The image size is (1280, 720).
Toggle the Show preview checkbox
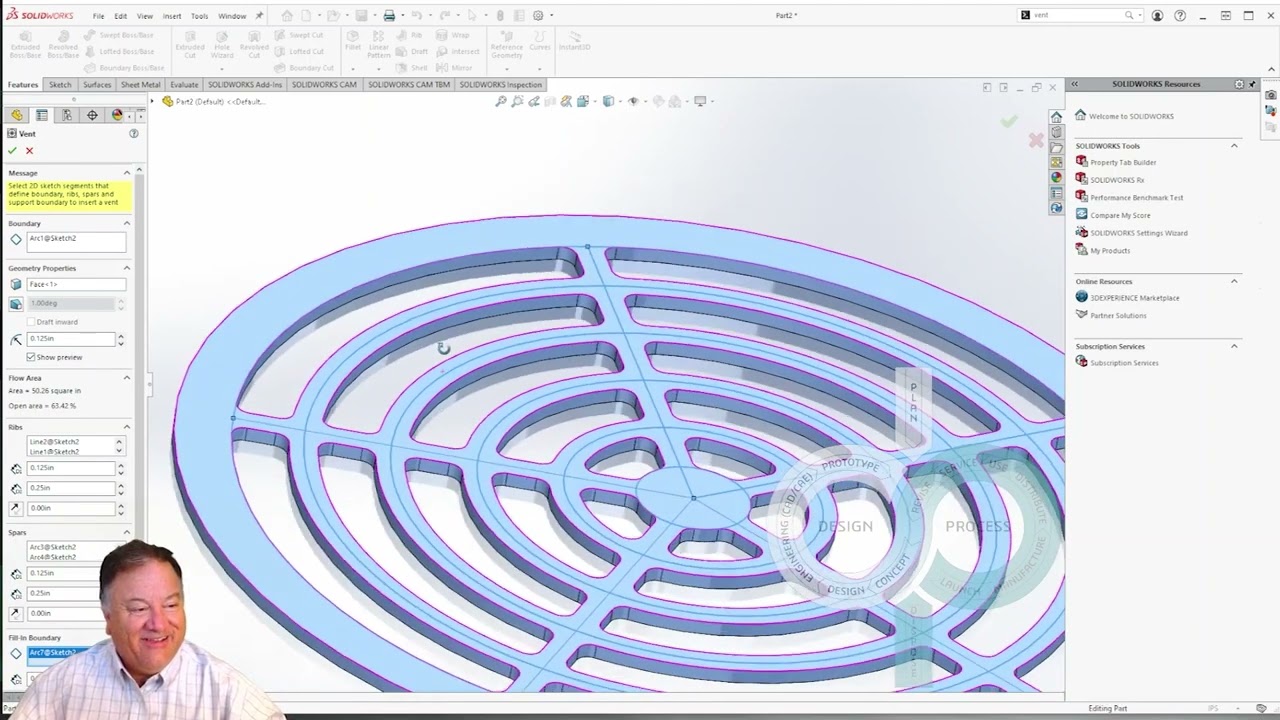31,357
